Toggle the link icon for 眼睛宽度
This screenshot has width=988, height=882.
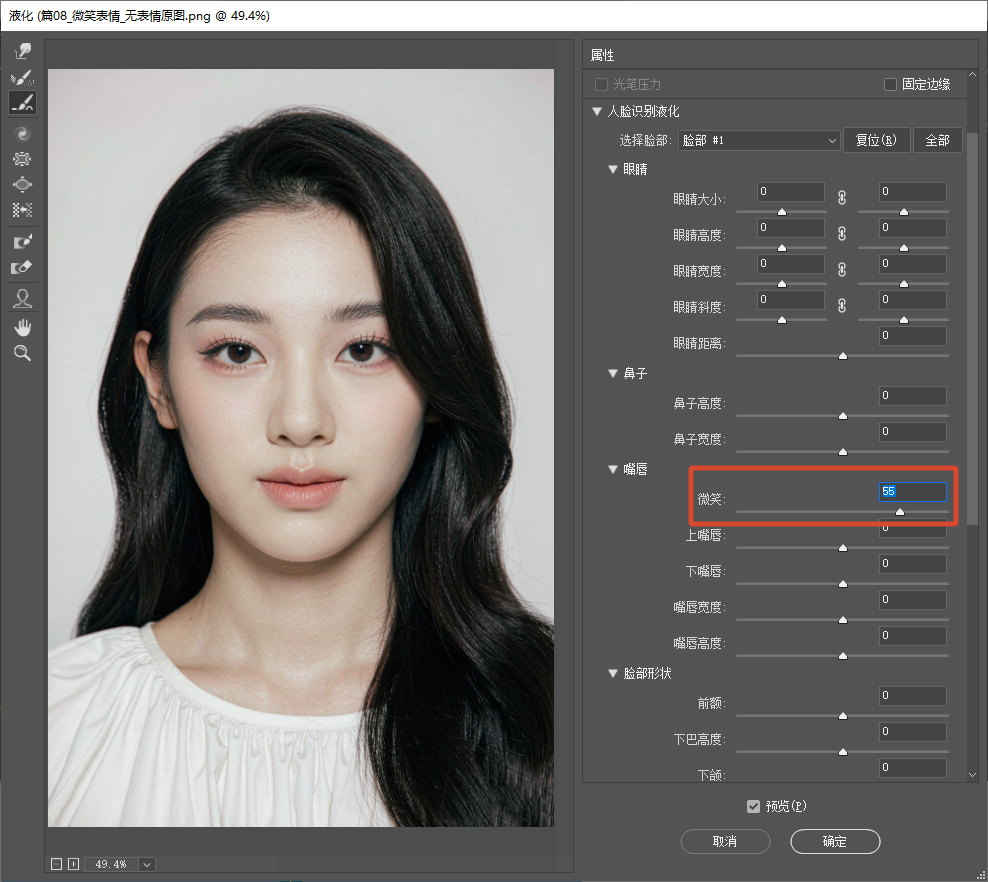tap(842, 270)
